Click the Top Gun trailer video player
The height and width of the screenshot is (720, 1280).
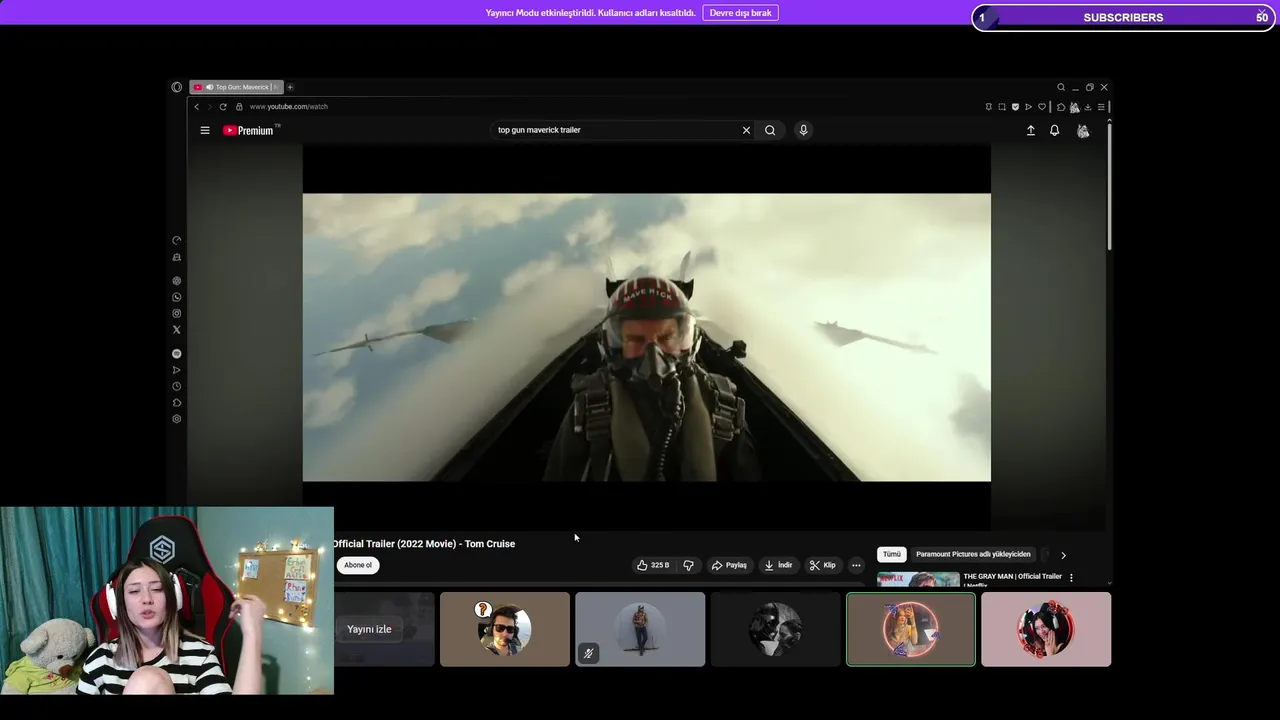(647, 337)
